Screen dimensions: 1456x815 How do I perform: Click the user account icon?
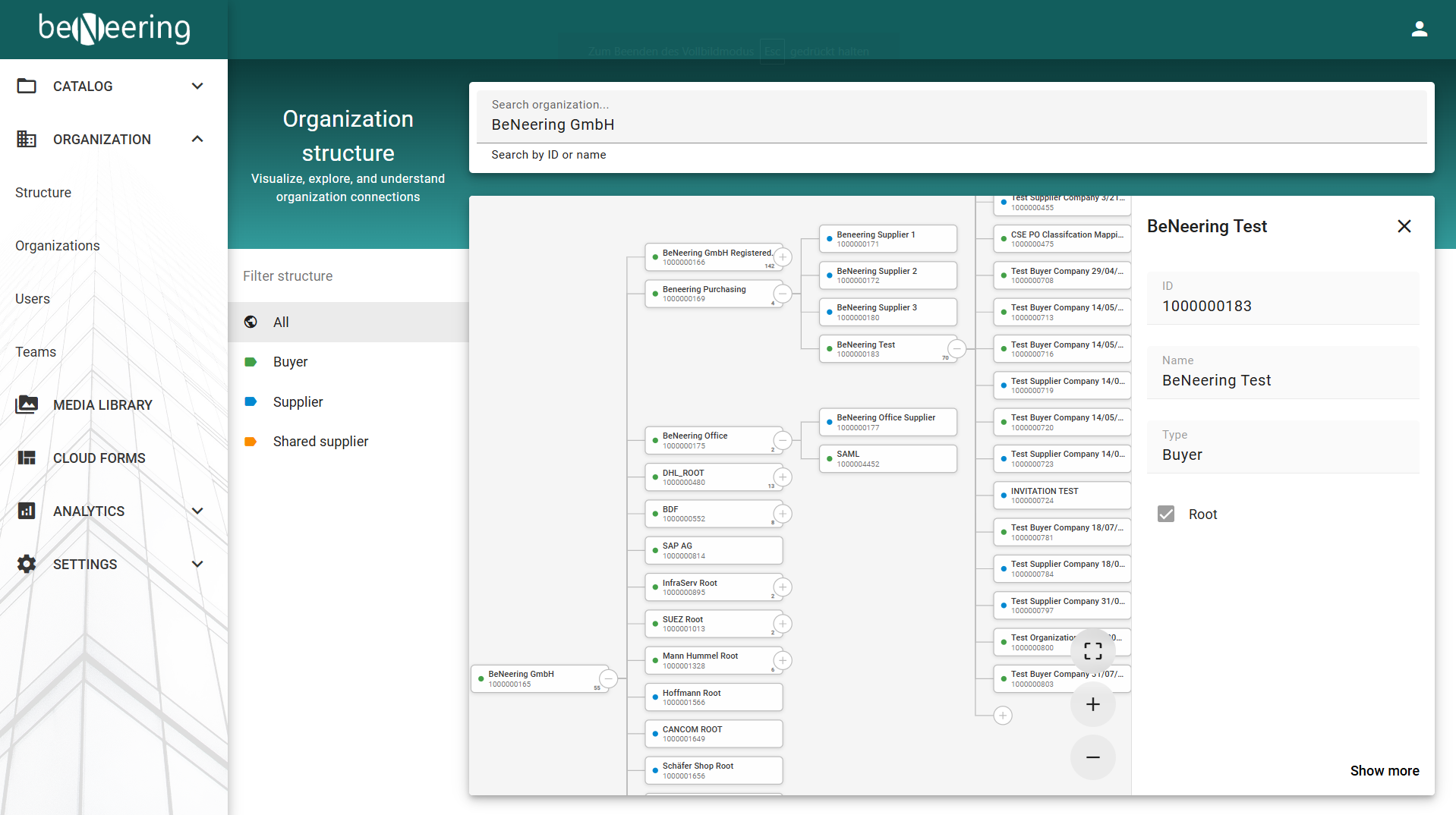(x=1419, y=29)
